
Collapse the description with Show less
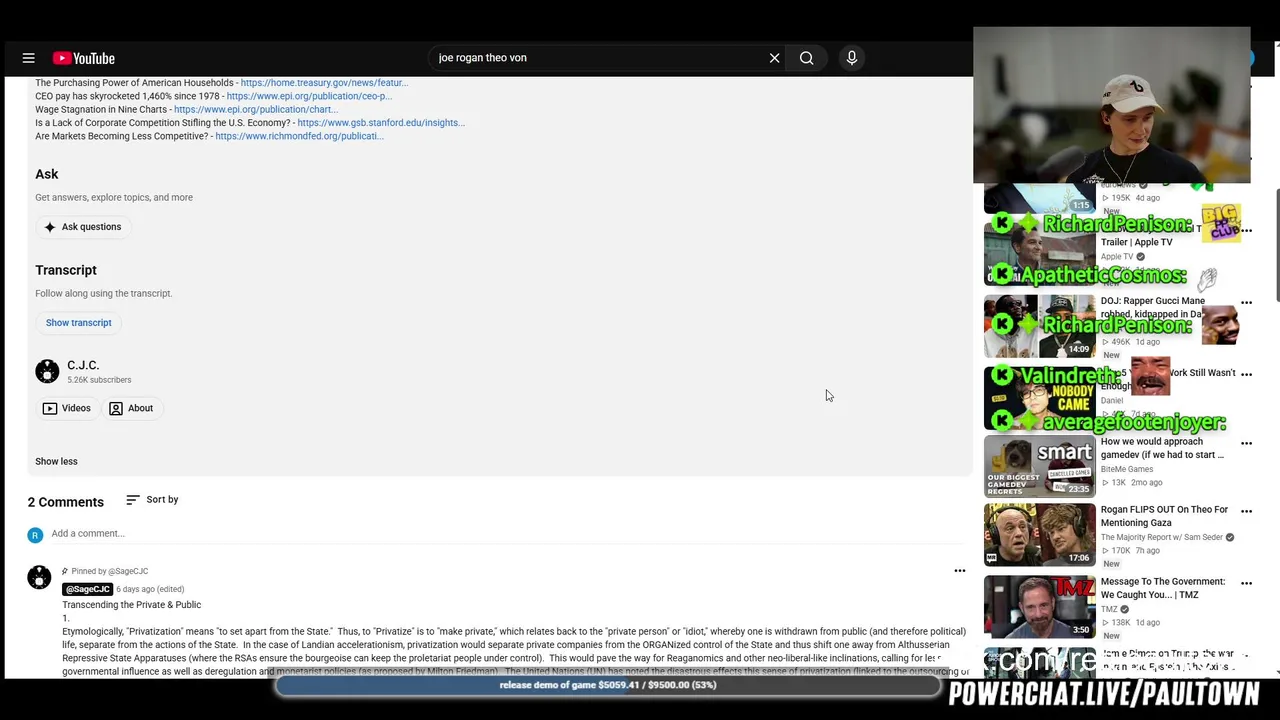(56, 461)
